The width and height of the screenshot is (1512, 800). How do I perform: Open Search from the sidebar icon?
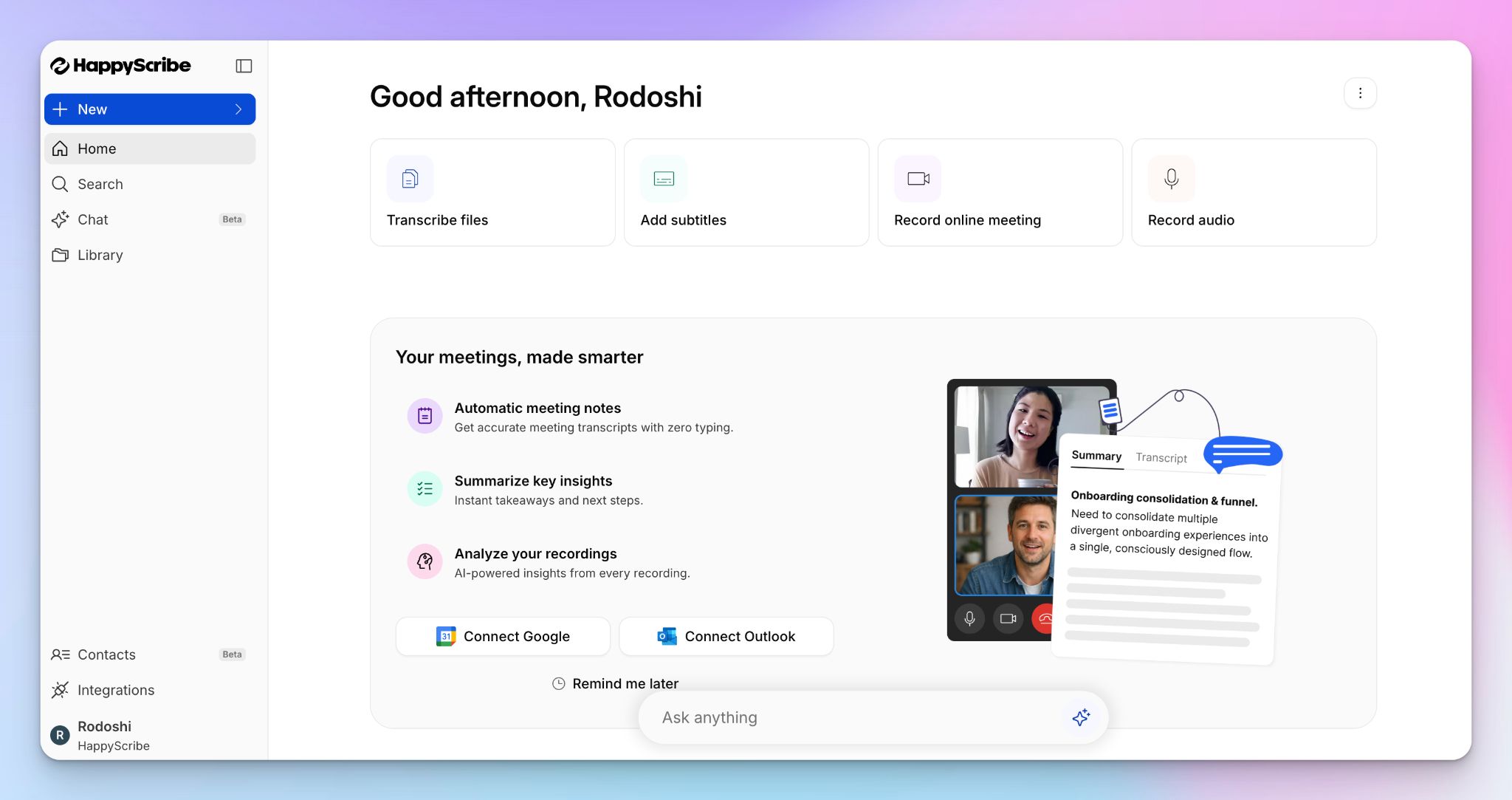coord(60,184)
